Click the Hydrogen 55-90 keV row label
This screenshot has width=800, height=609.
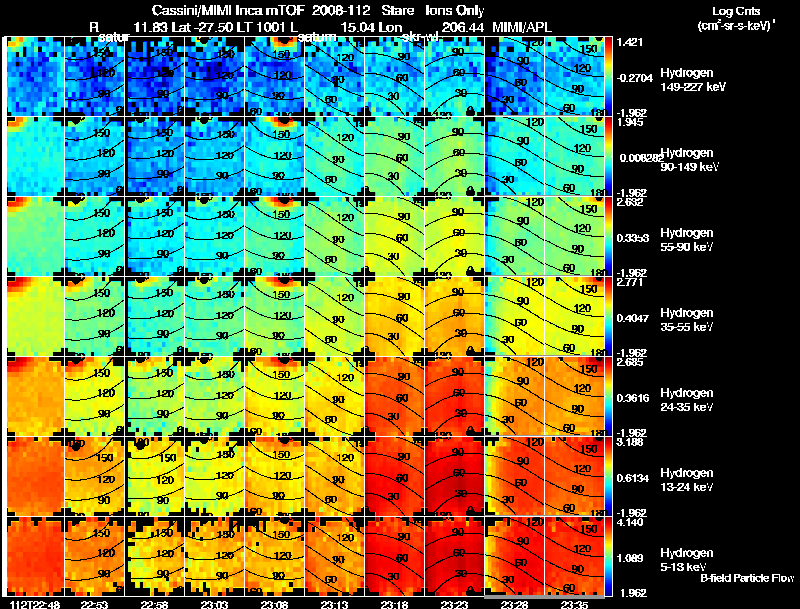pyautogui.click(x=686, y=240)
